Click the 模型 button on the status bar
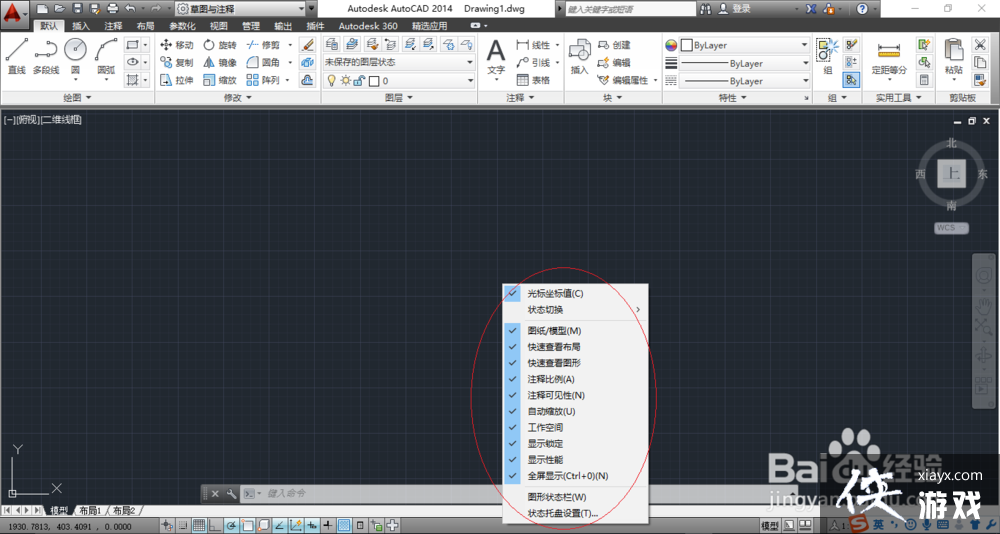The width and height of the screenshot is (1000, 534). coord(770,526)
